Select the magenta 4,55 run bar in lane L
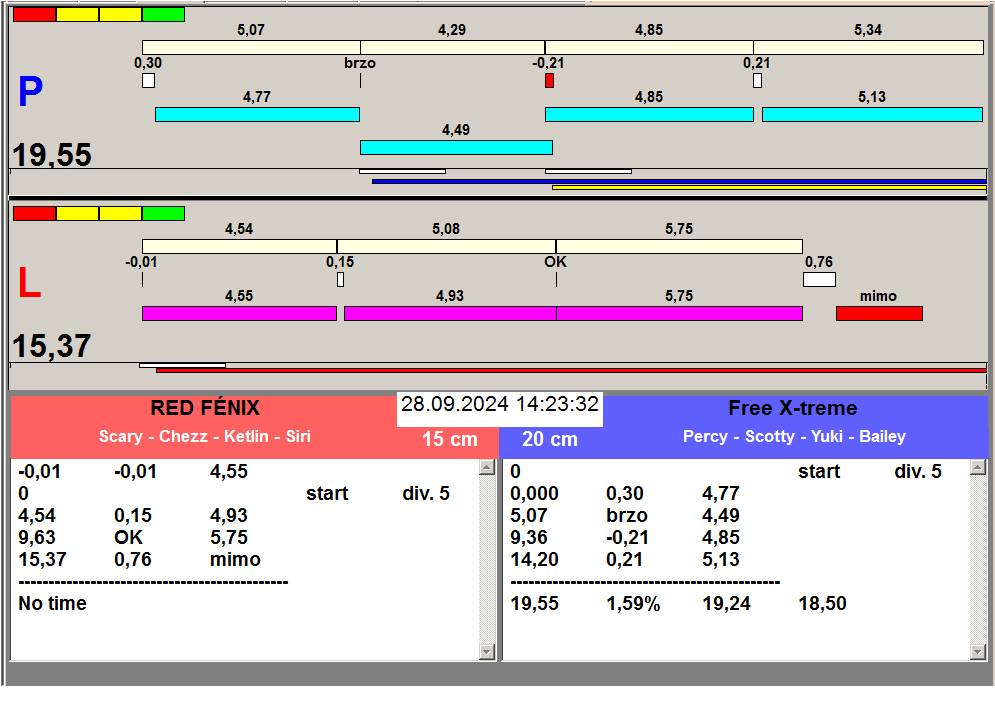Image resolution: width=995 pixels, height=716 pixels. tap(239, 314)
